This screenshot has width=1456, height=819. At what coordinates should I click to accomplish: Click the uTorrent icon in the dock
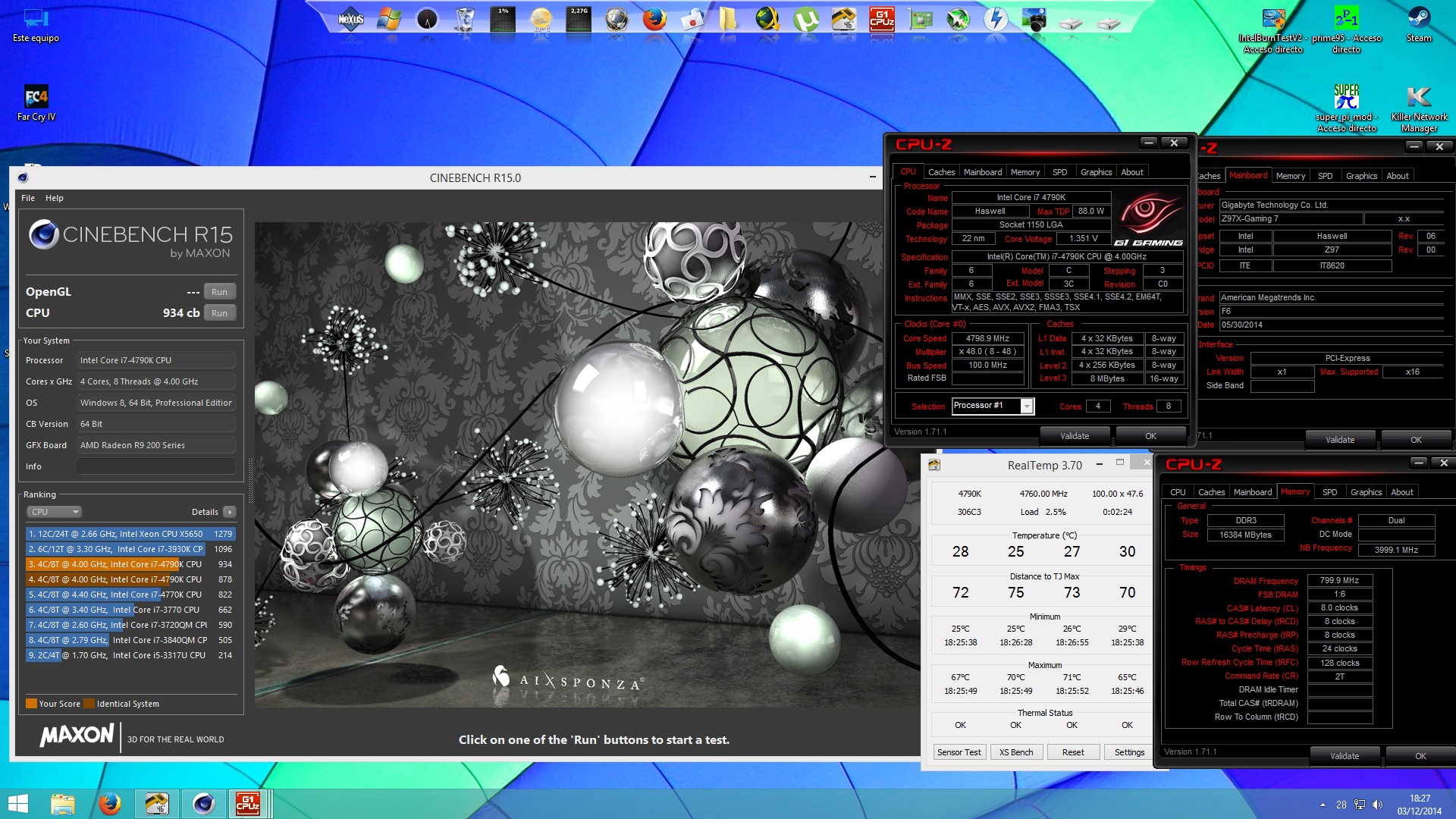tap(805, 19)
